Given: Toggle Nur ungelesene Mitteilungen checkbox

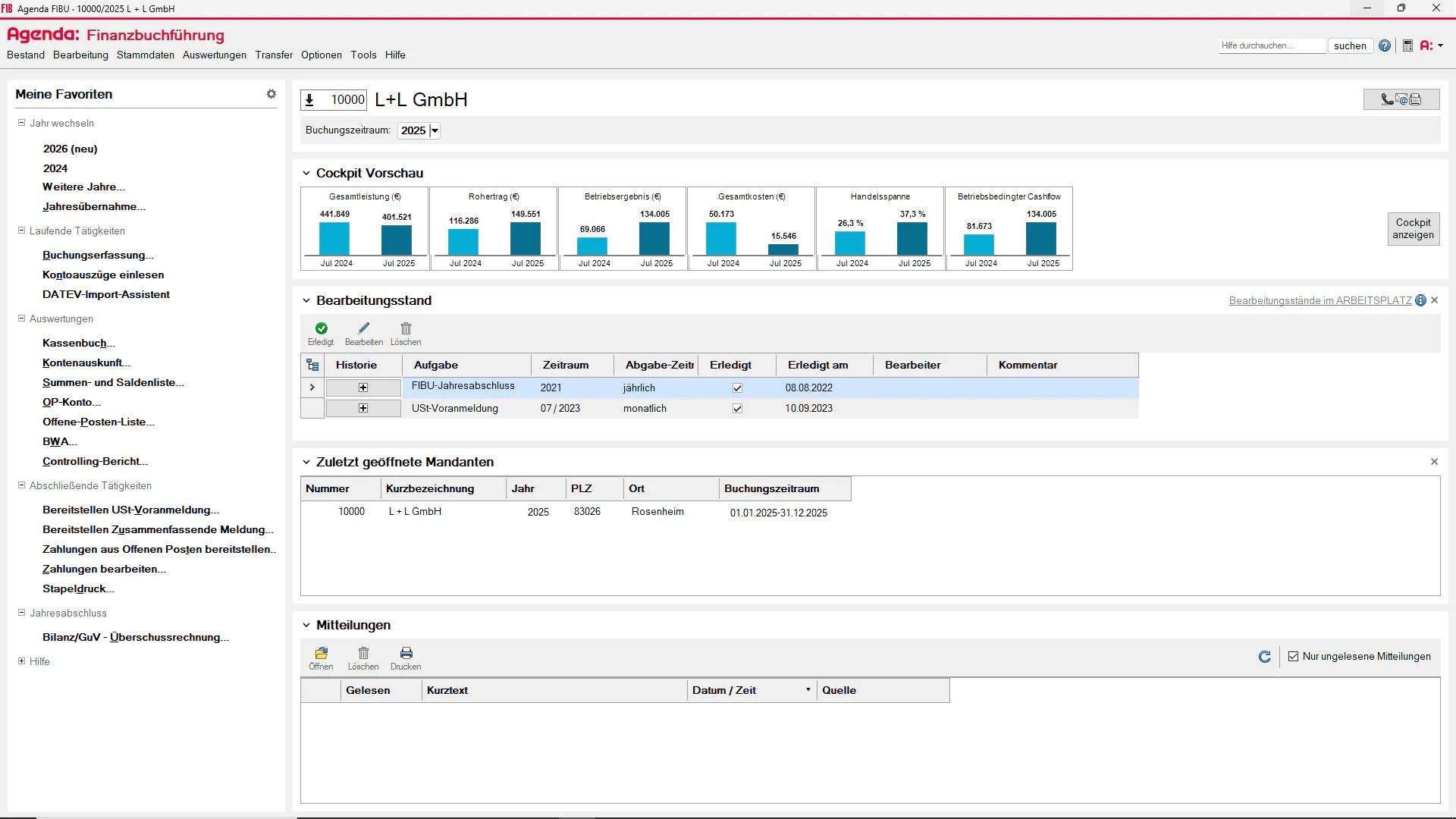Looking at the screenshot, I should coord(1294,657).
